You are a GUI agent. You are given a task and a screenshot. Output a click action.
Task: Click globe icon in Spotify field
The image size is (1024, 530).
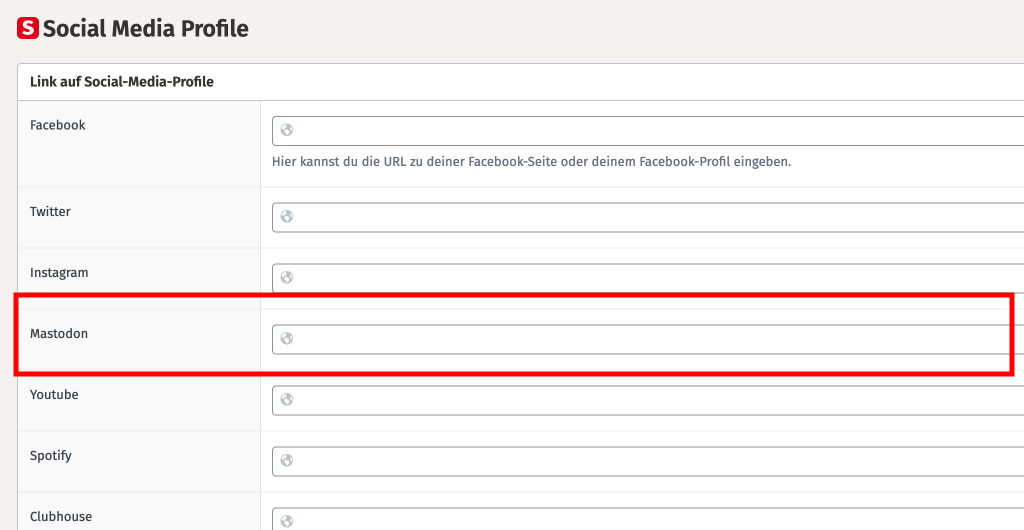286,461
